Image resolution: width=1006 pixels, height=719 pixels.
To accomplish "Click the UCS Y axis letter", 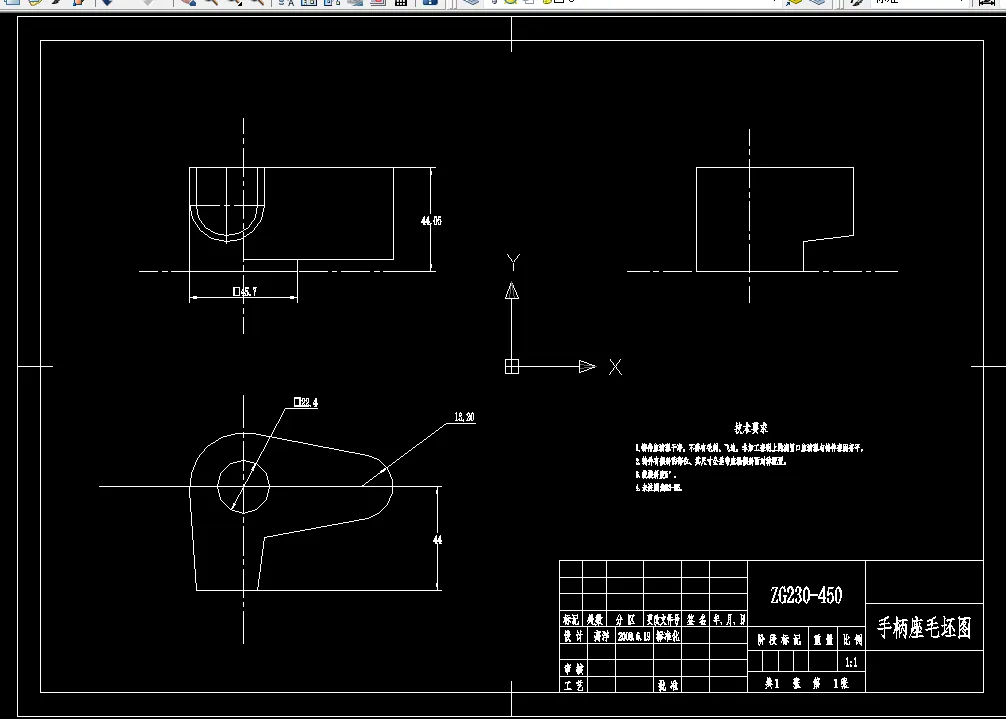I will point(513,262).
